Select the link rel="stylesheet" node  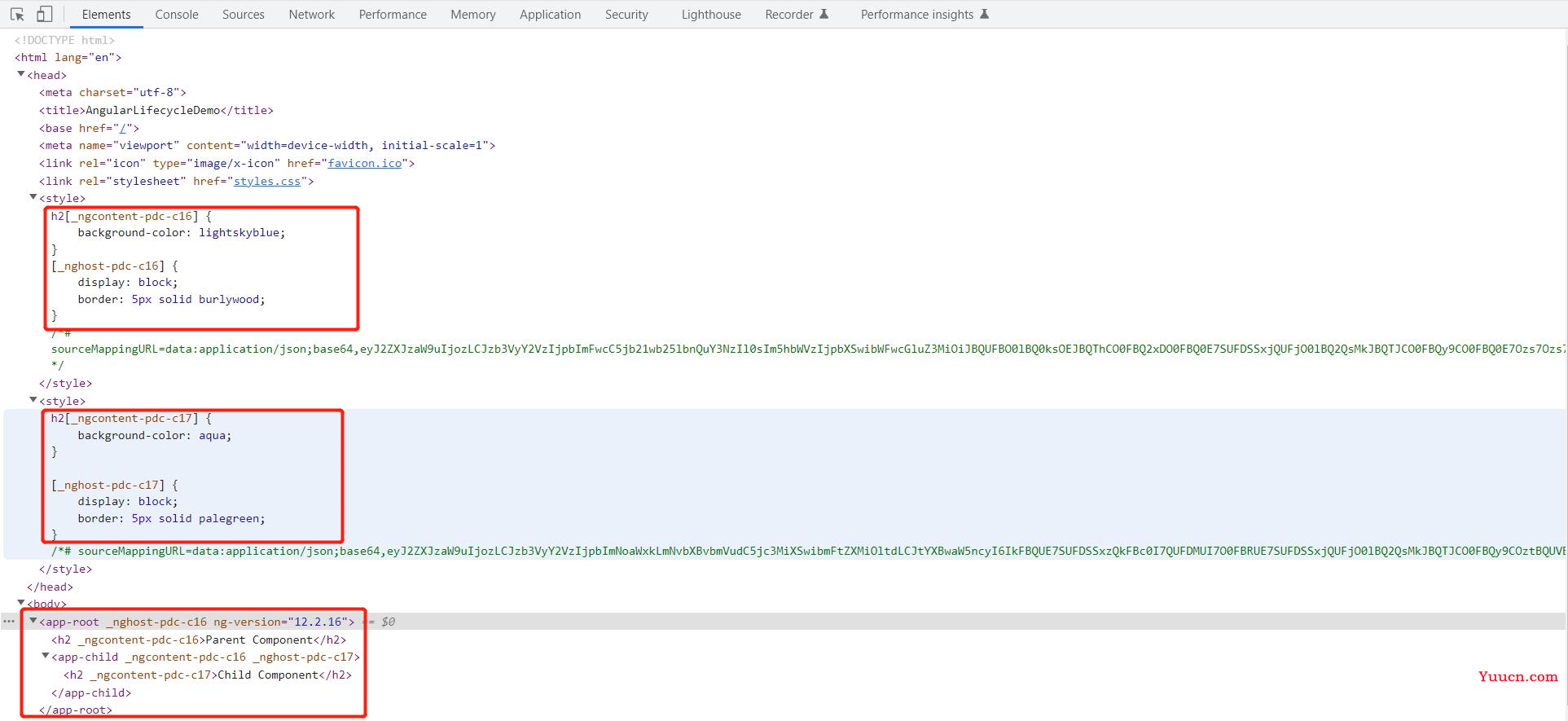coord(177,181)
